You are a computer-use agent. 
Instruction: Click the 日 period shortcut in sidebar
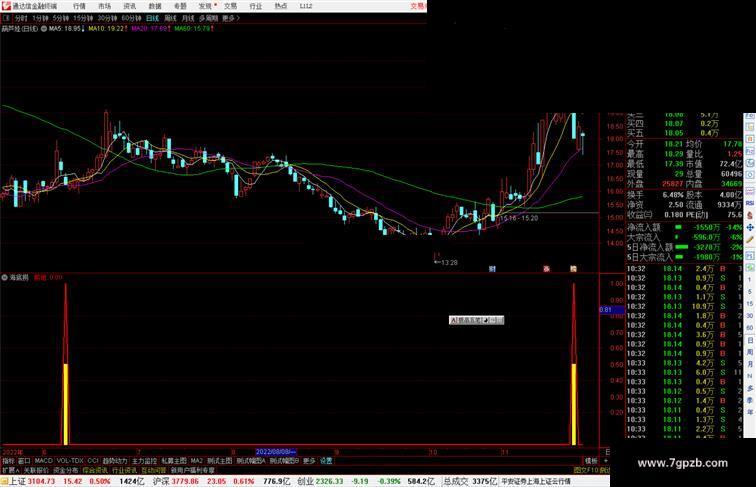(x=750, y=340)
